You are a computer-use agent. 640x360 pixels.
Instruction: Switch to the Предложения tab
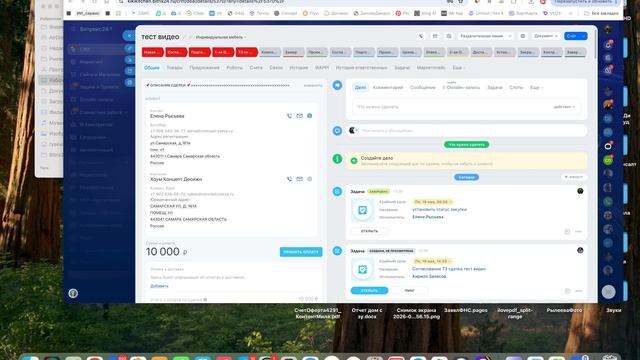click(204, 68)
